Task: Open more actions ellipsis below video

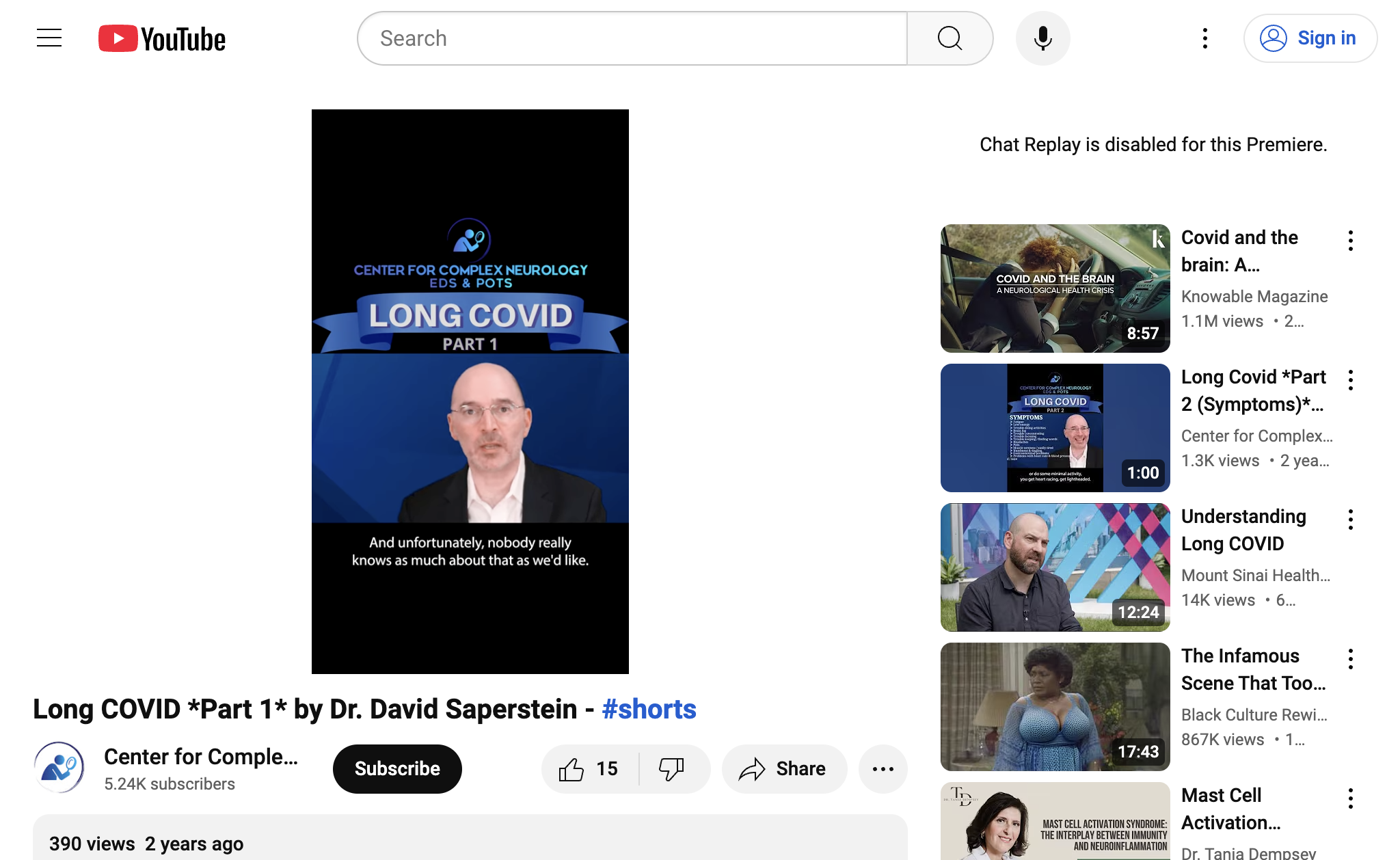Action: 883,769
